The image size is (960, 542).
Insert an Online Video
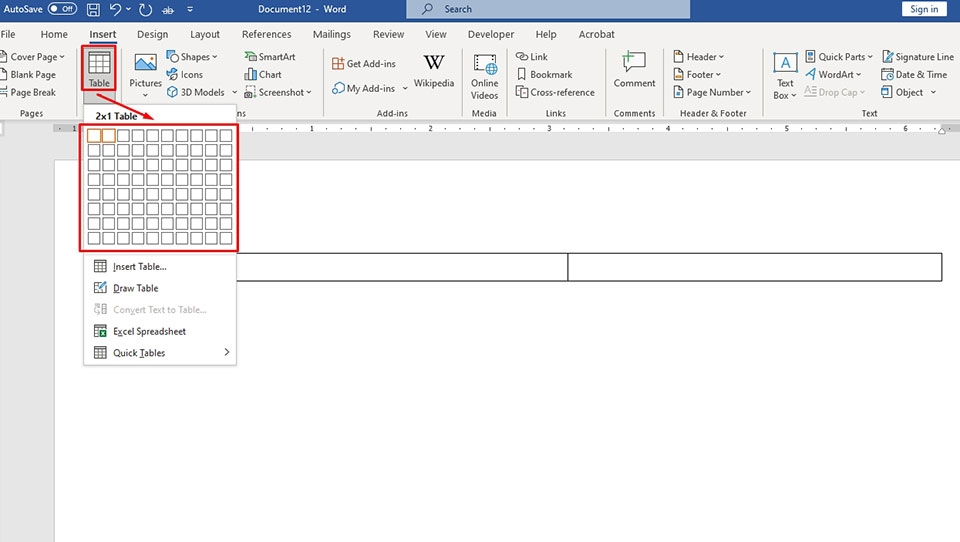[485, 75]
